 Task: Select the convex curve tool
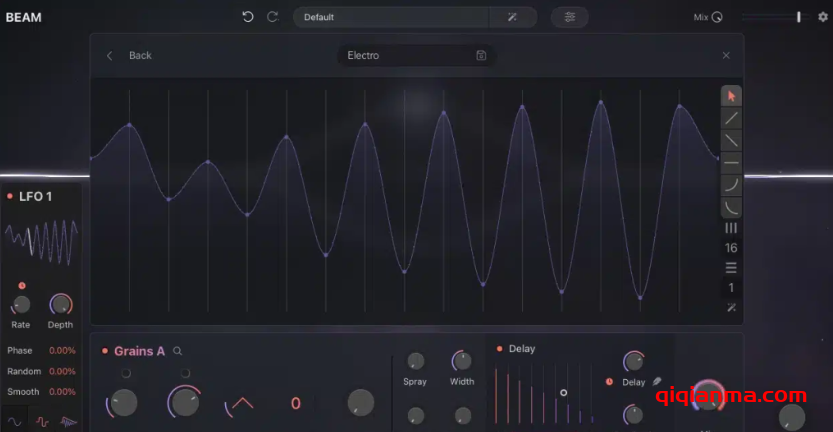tap(731, 185)
